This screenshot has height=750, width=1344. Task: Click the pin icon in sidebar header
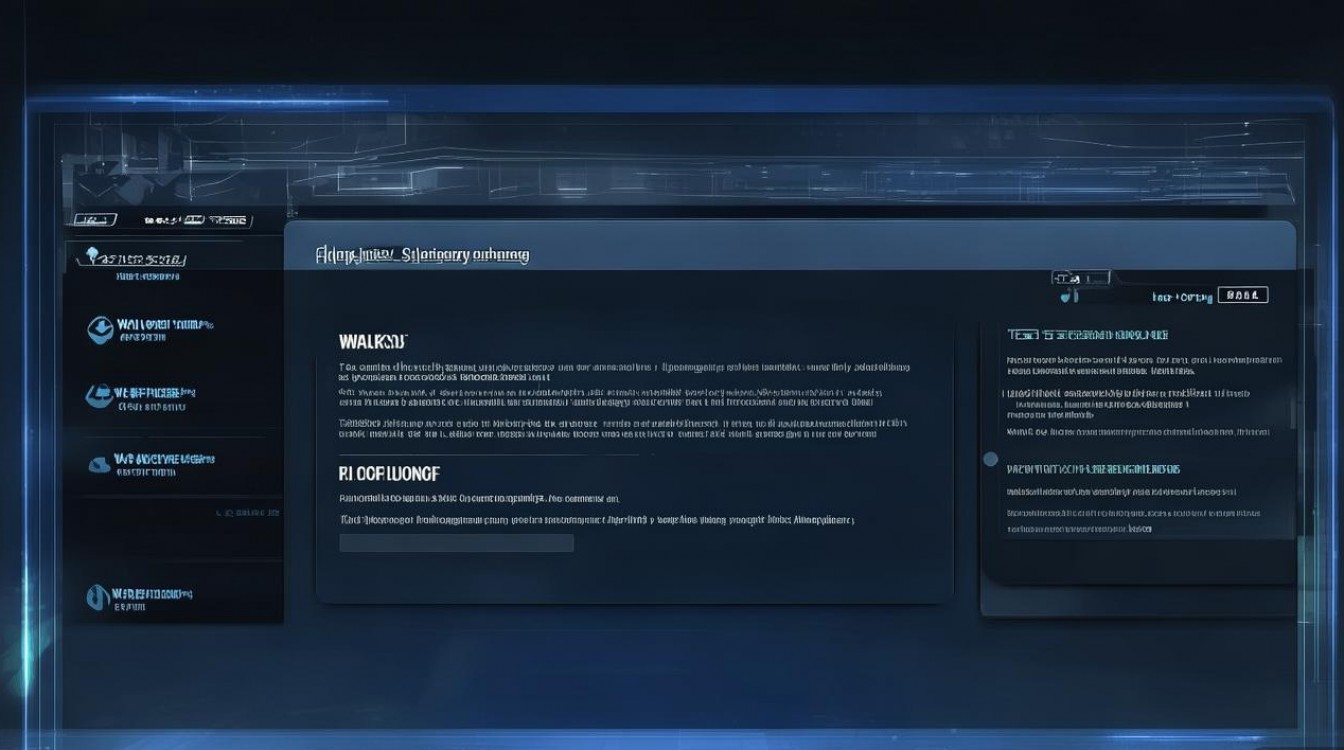[92, 256]
